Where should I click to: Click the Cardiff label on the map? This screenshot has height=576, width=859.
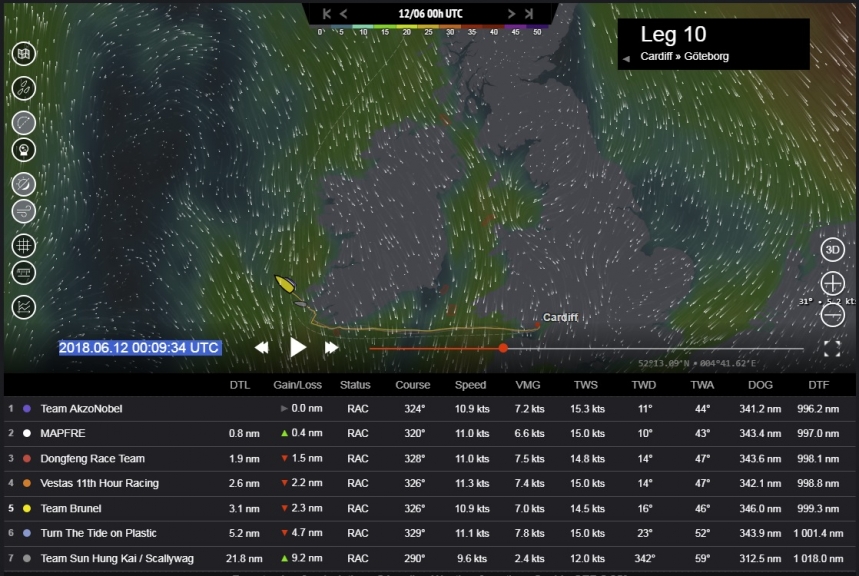point(560,317)
